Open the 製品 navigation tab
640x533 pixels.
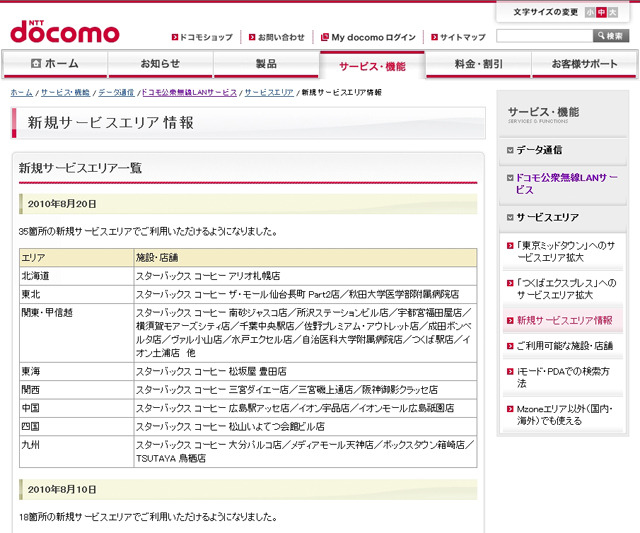266,64
